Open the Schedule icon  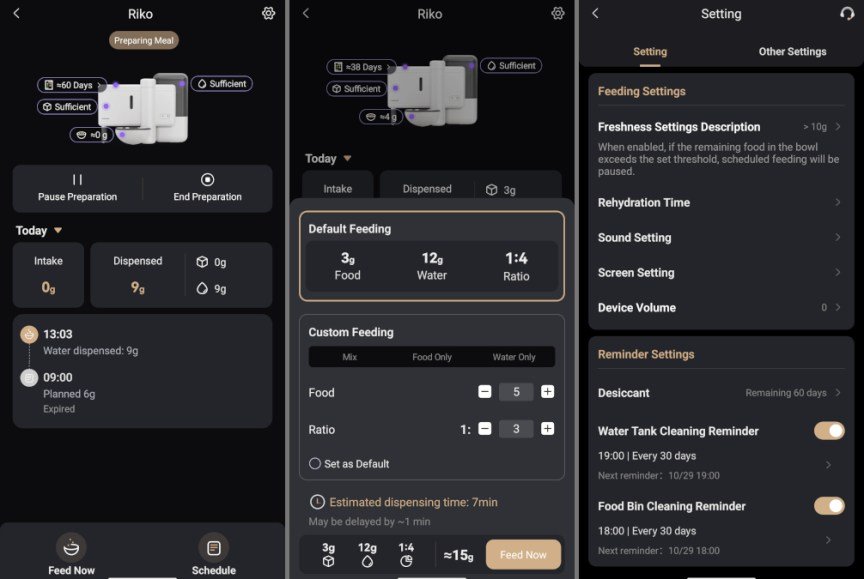tap(213, 548)
